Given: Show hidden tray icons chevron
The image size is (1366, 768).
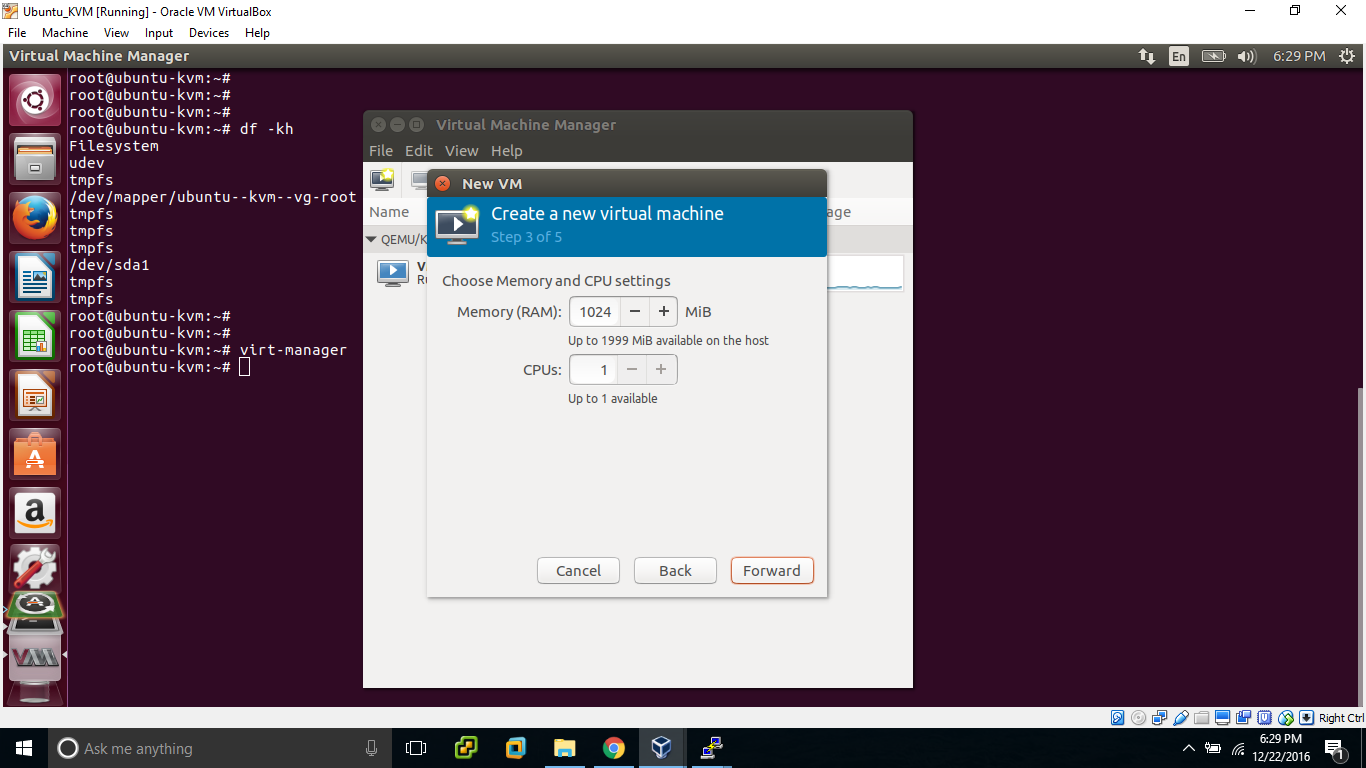Looking at the screenshot, I should pyautogui.click(x=1188, y=748).
